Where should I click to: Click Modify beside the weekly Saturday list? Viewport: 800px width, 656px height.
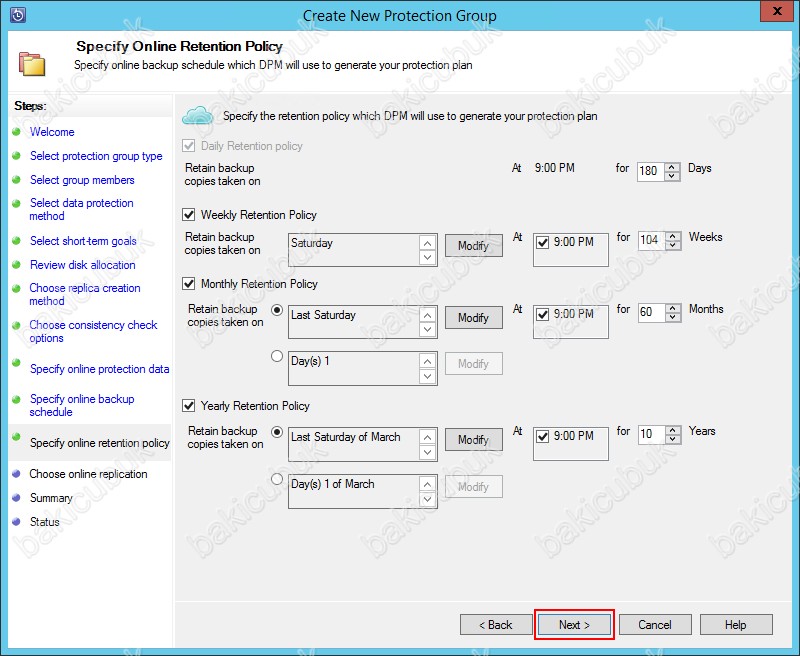click(473, 246)
